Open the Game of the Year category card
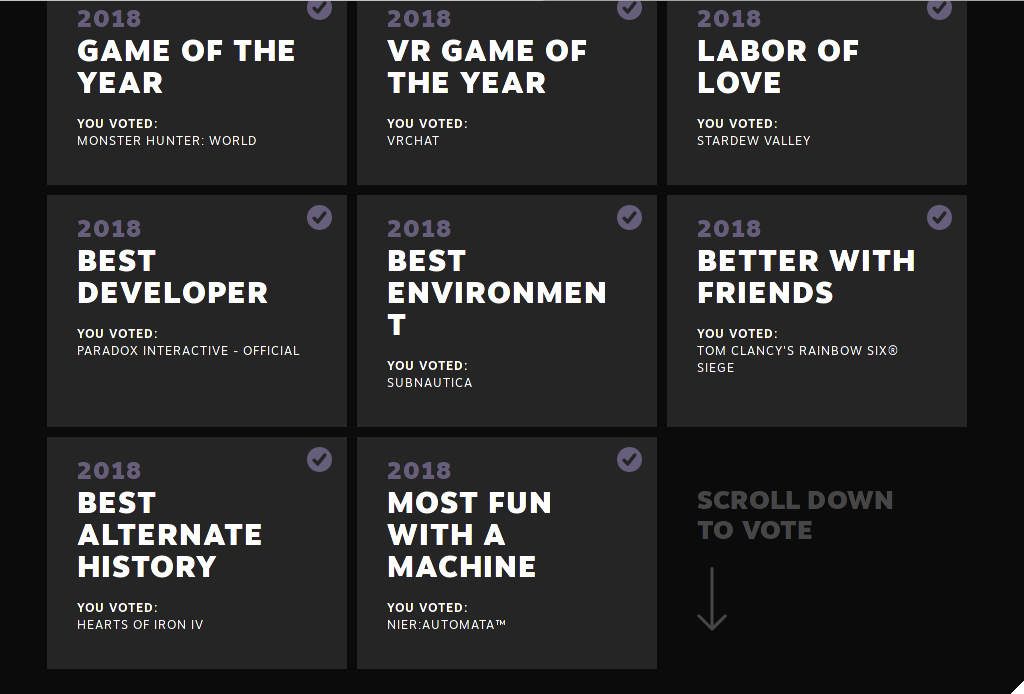The width and height of the screenshot is (1024, 694). [x=197, y=92]
